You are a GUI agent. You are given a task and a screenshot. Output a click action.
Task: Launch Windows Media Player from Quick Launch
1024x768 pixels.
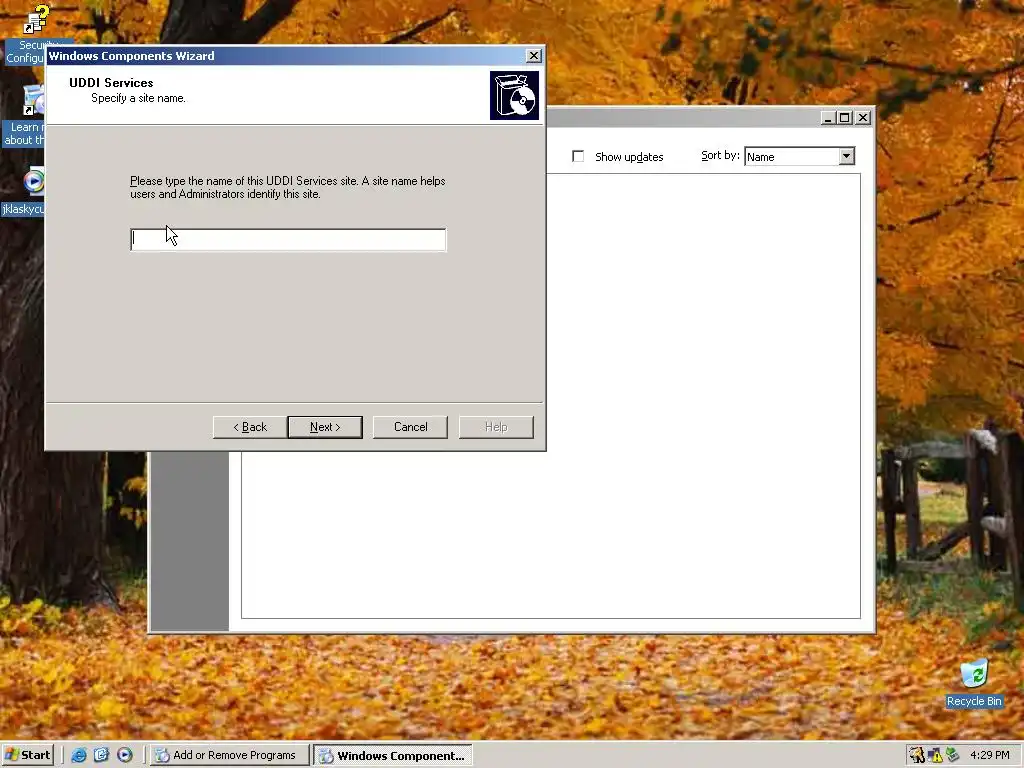[124, 755]
